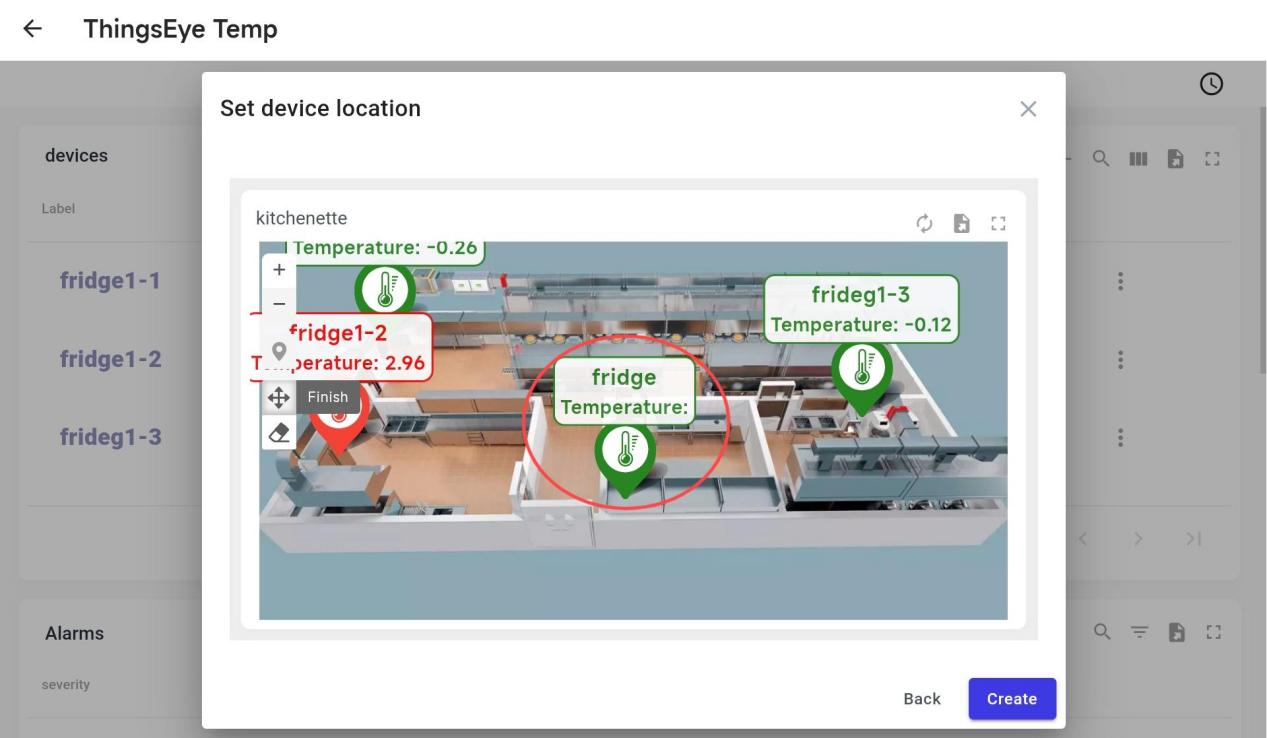Click the Create button
1267x738 pixels.
coord(1011,699)
